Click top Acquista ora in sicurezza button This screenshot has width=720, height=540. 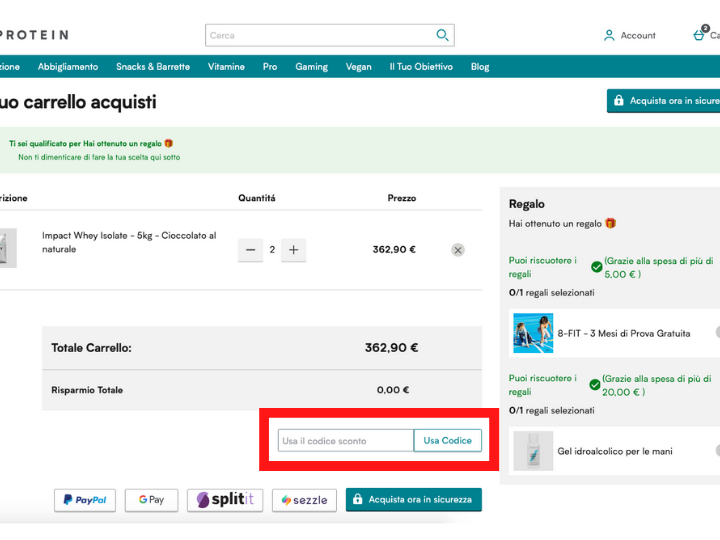(664, 101)
